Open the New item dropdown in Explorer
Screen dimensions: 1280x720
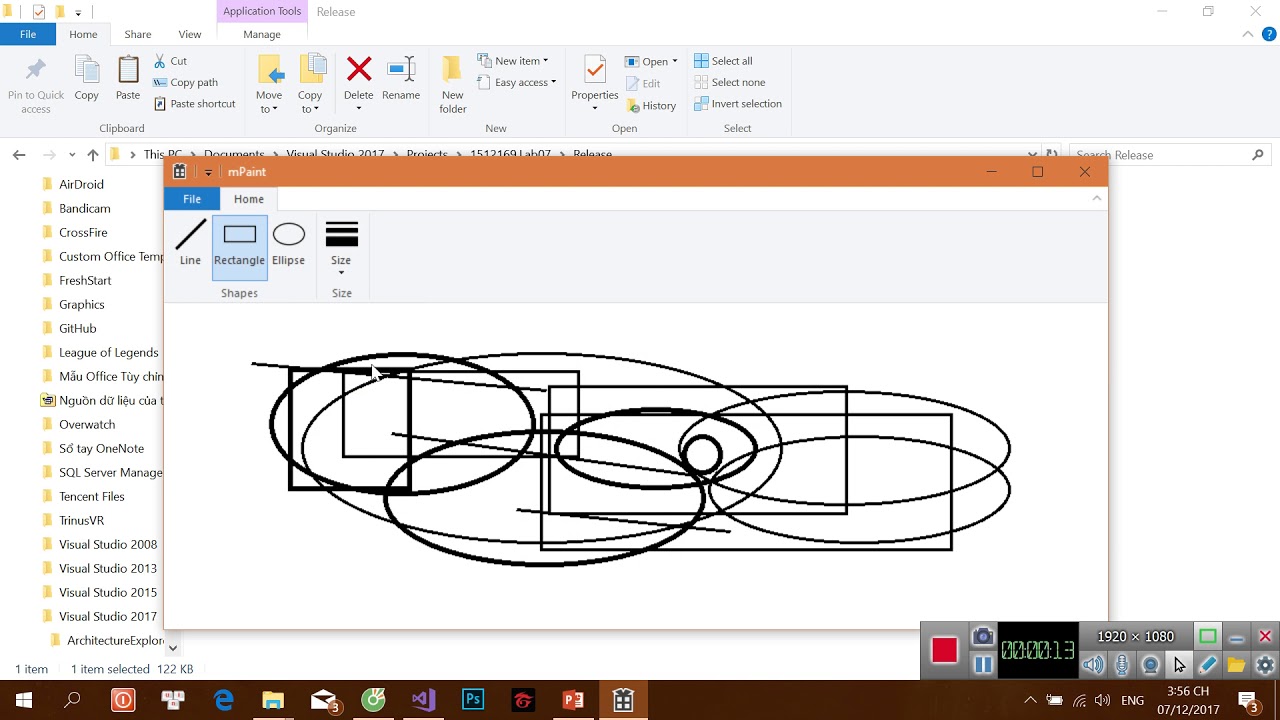point(513,61)
